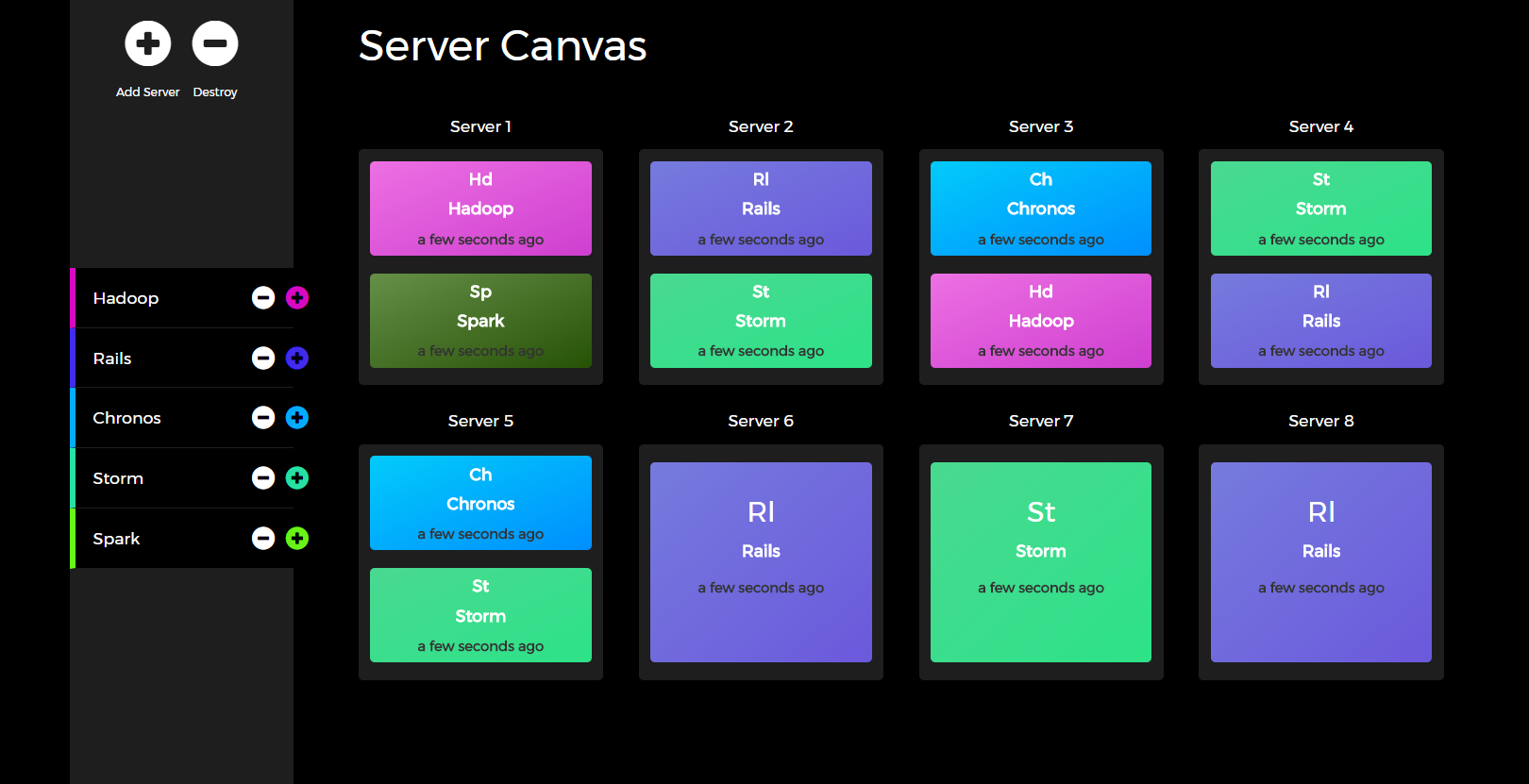Open the Spark card on Server 1
The image size is (1529, 784).
click(x=480, y=321)
